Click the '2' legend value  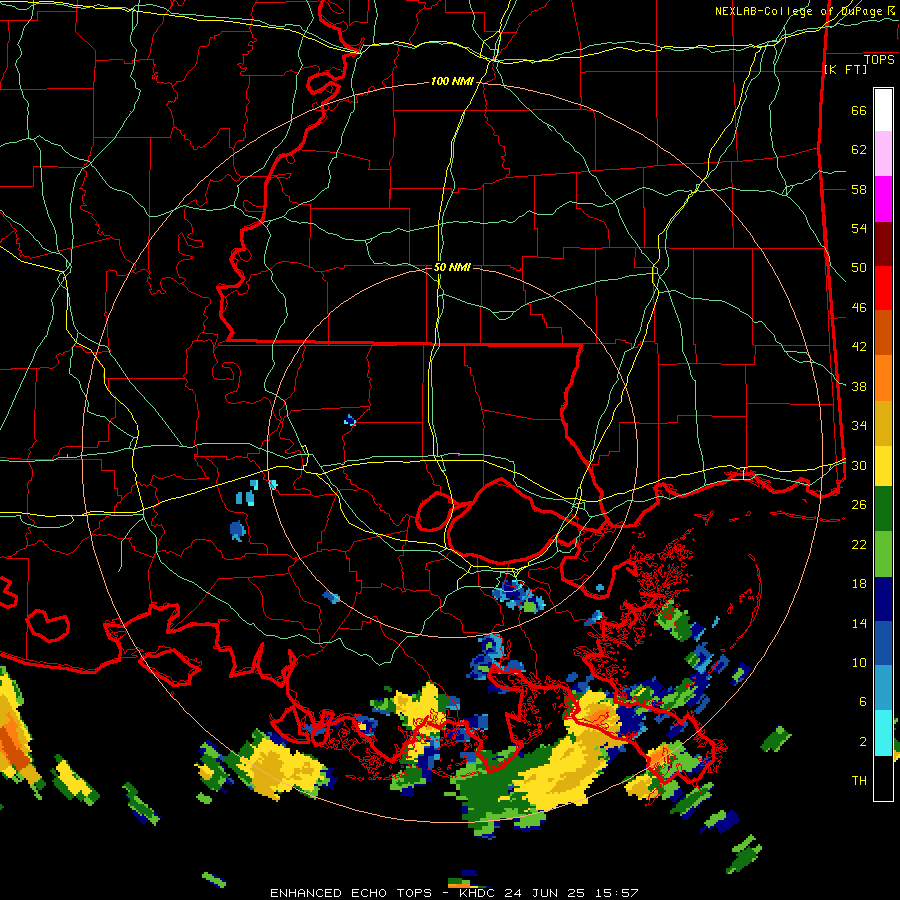[863, 741]
